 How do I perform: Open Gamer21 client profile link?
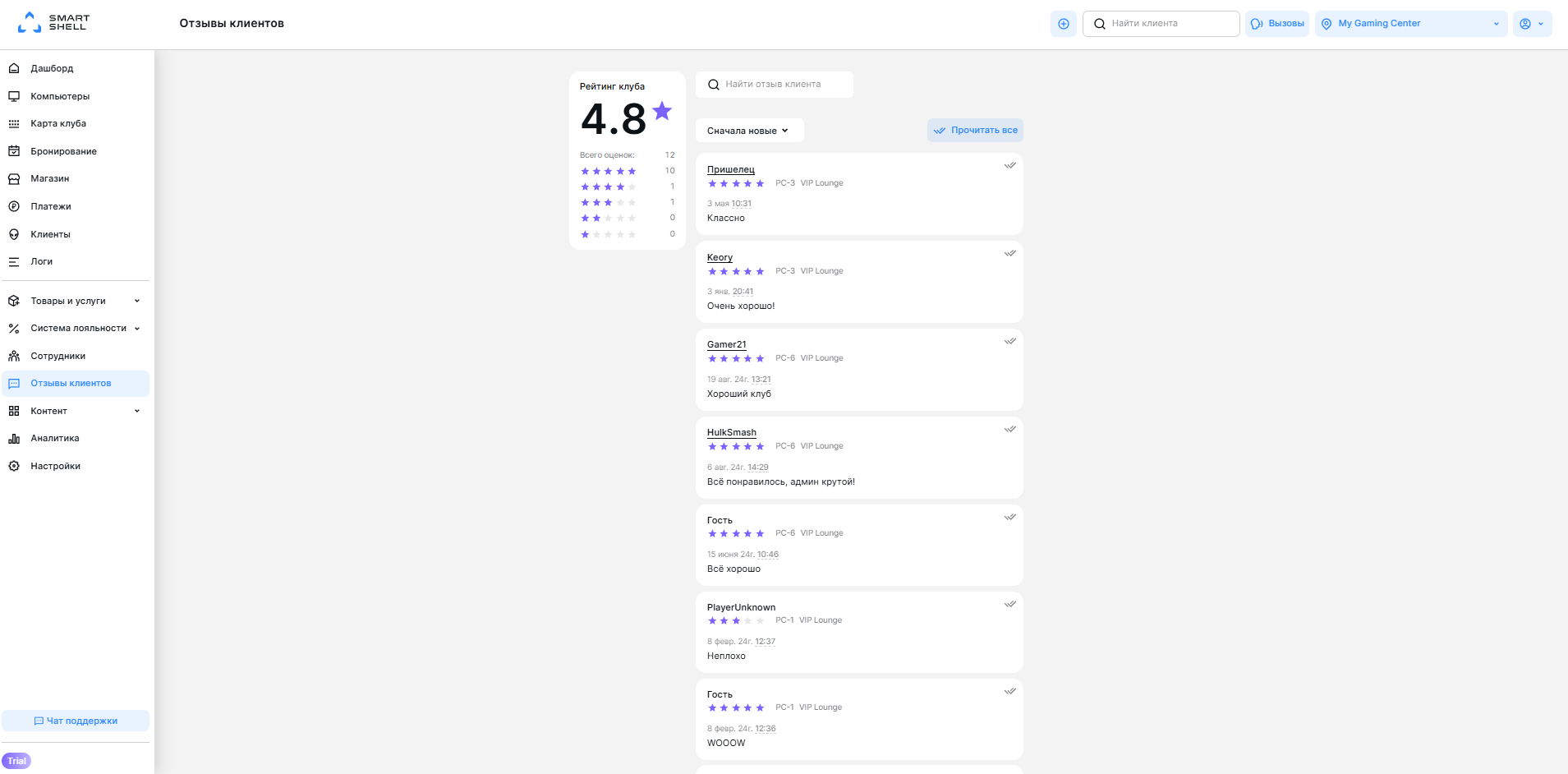pos(726,344)
